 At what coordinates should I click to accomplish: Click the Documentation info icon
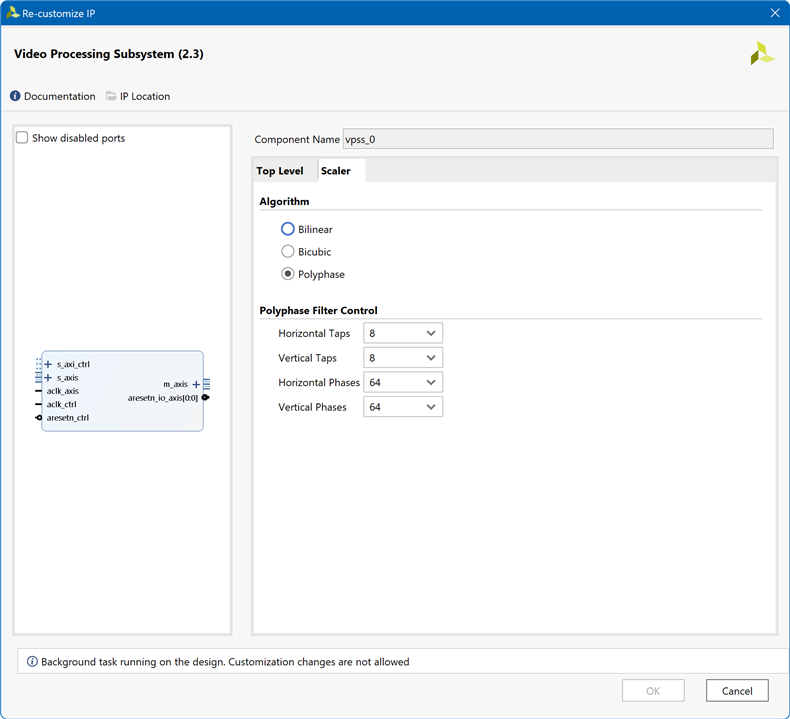(15, 96)
